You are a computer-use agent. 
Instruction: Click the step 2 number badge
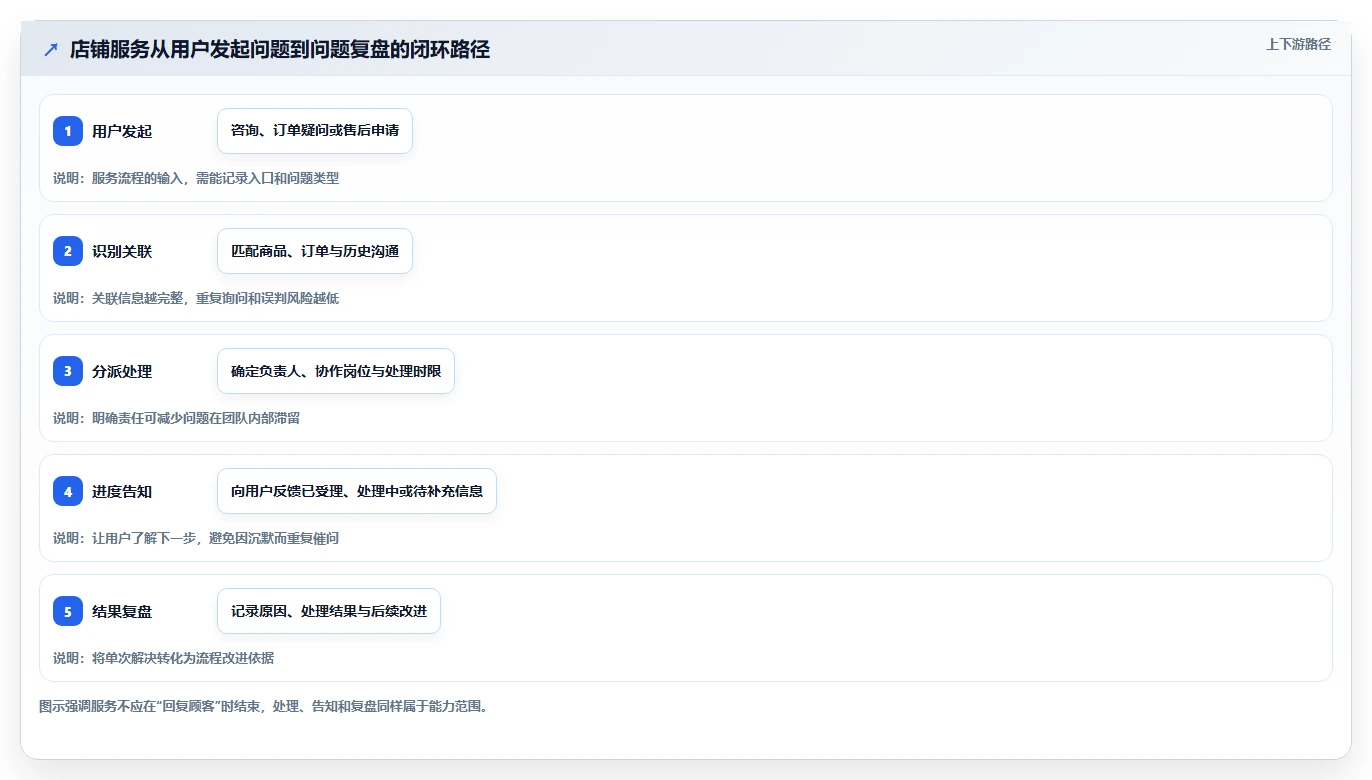click(68, 251)
